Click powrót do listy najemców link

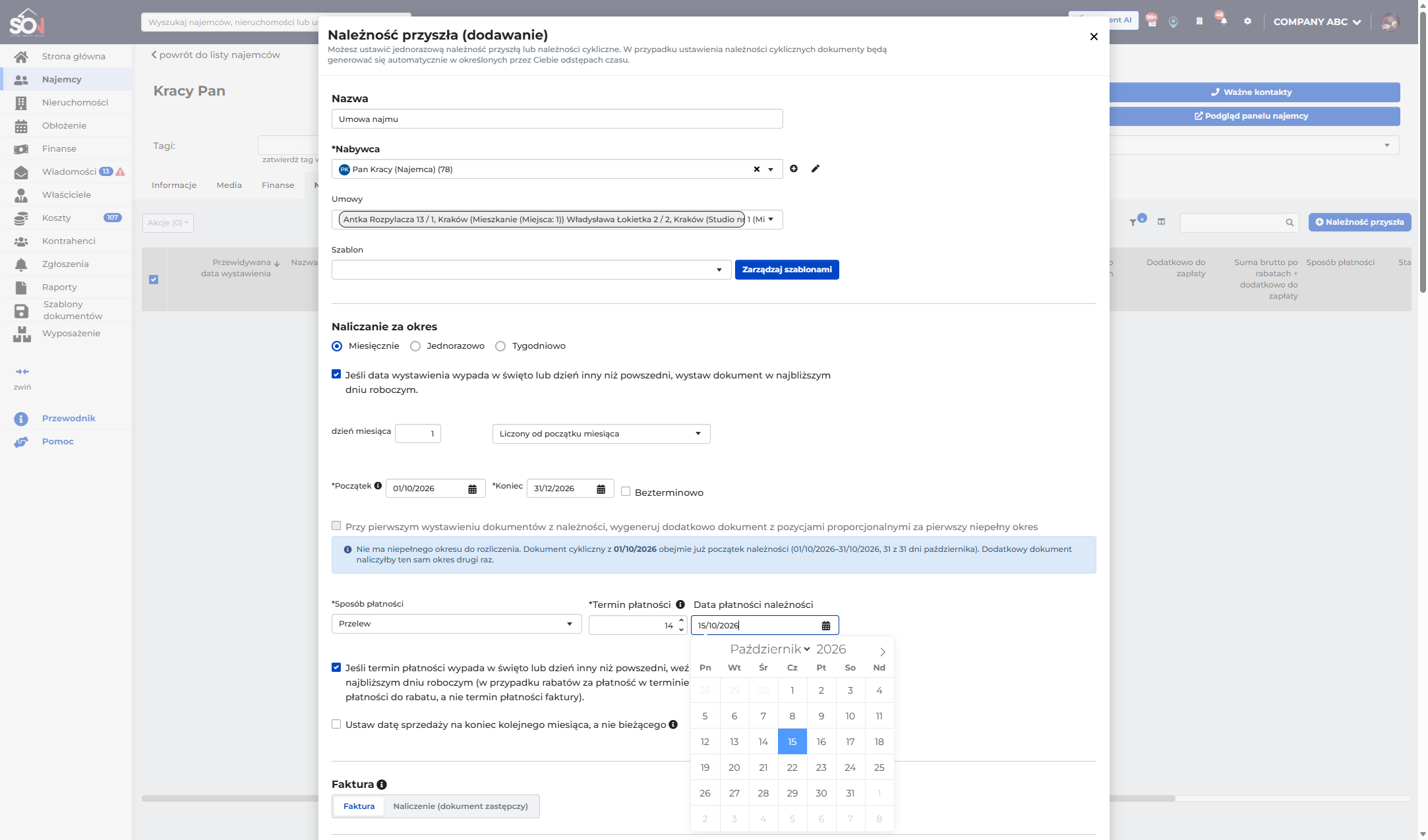tap(216, 55)
